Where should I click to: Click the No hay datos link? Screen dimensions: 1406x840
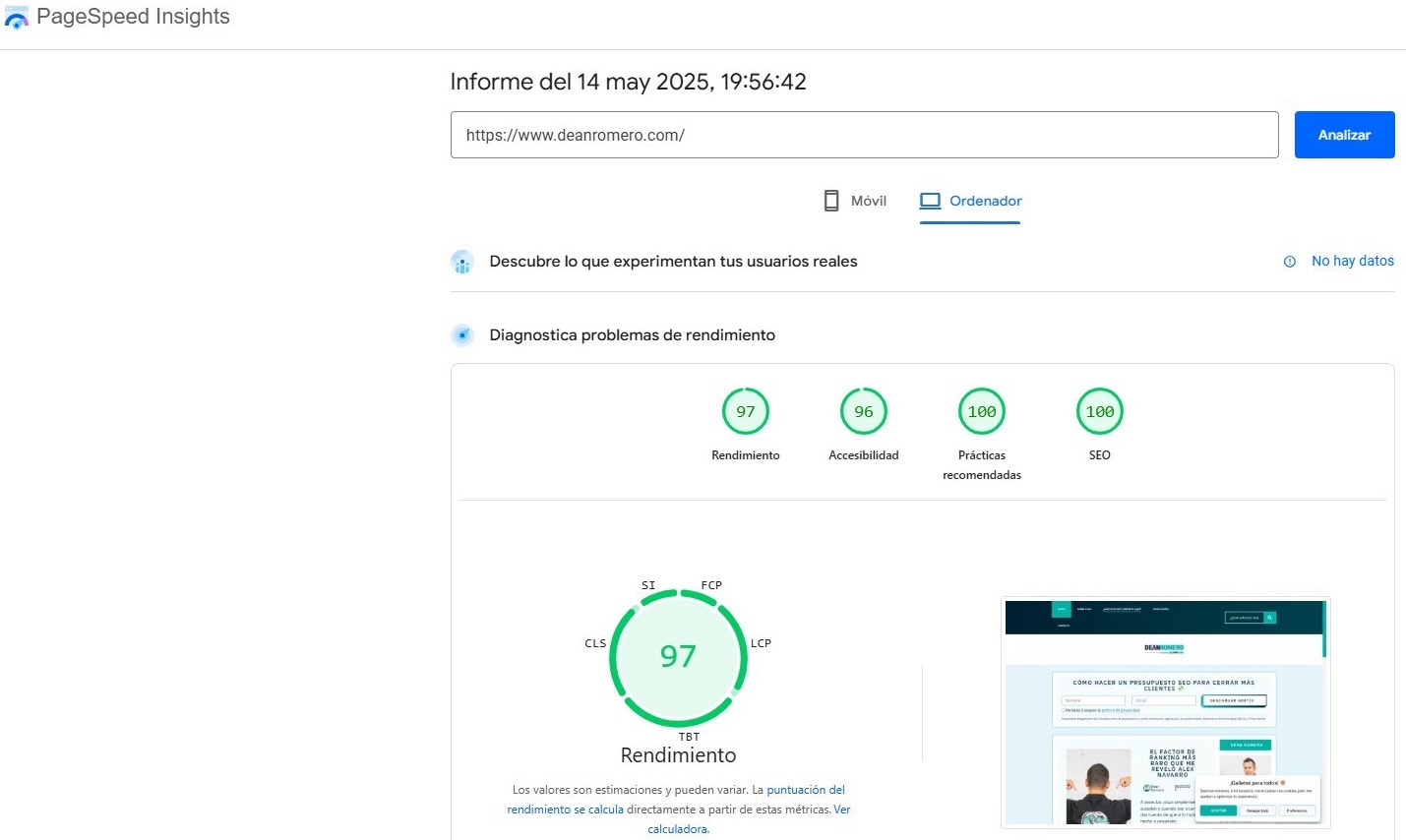(x=1352, y=261)
